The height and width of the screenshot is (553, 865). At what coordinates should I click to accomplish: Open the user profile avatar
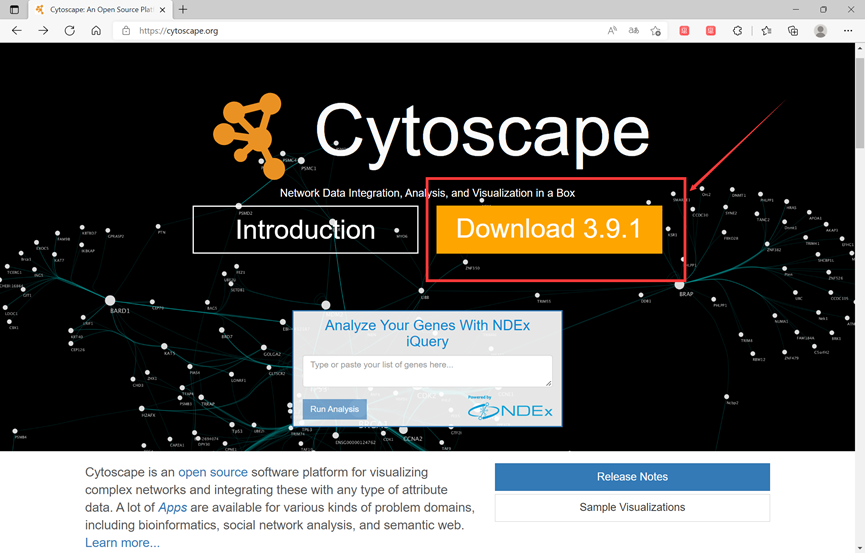click(820, 31)
